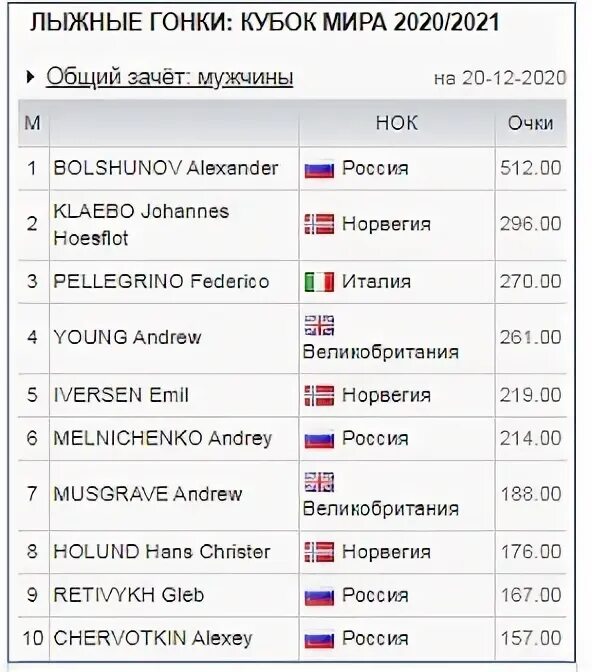592x672 pixels.
Task: Click the Norway flag beside Iversen Emil
Action: coord(319,396)
